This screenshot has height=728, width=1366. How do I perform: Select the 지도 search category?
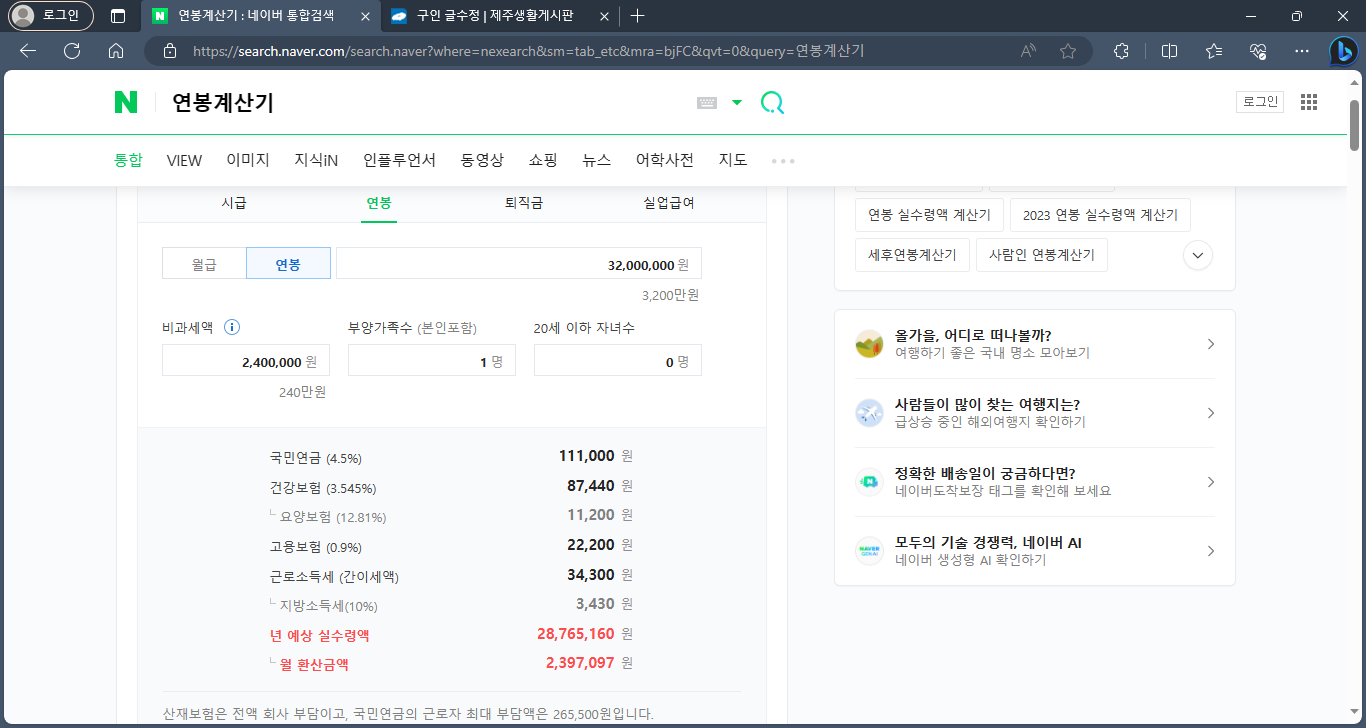[x=733, y=160]
